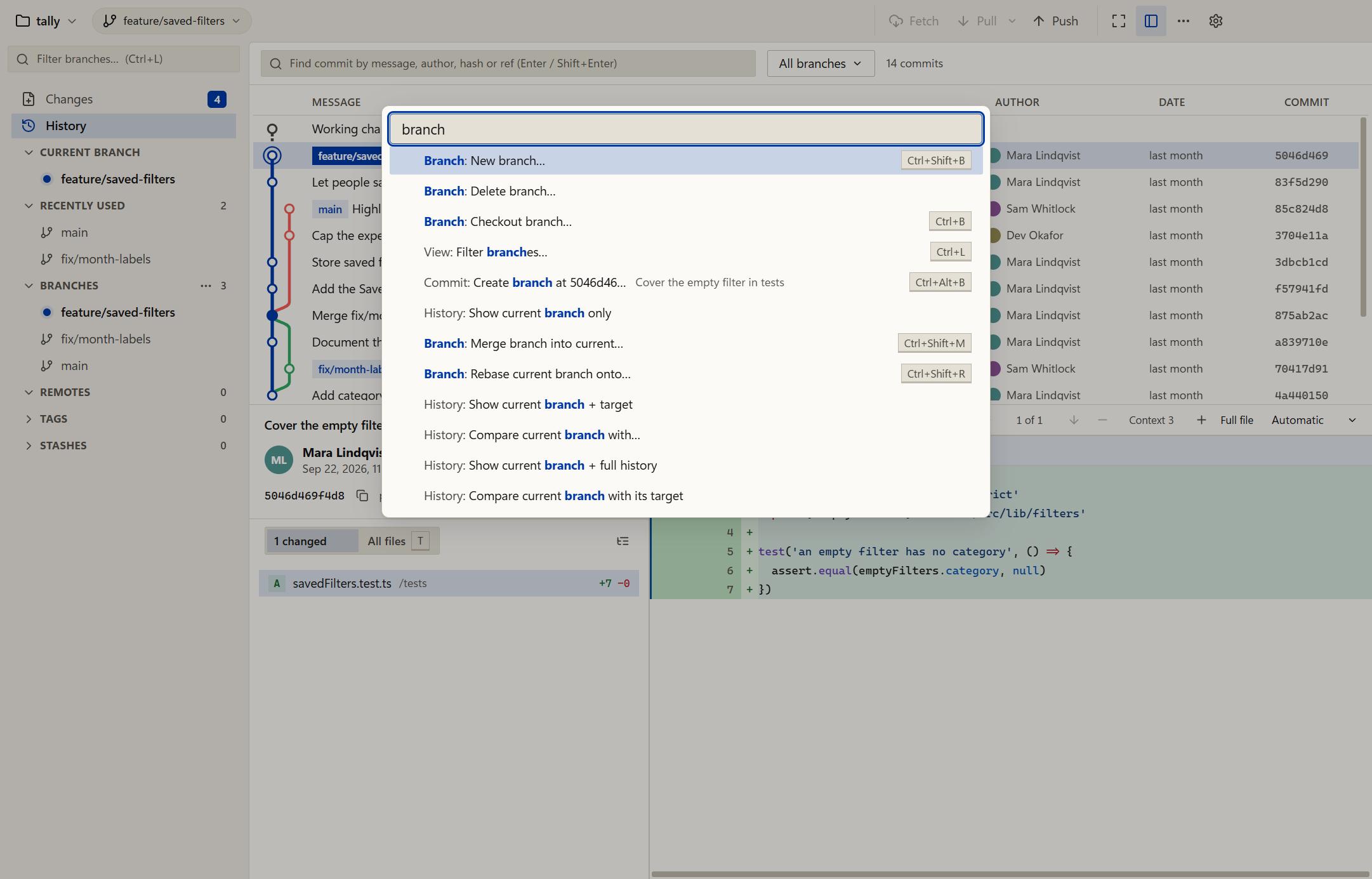Image resolution: width=1372 pixels, height=879 pixels.
Task: Toggle the file tree view icon
Action: pos(623,541)
